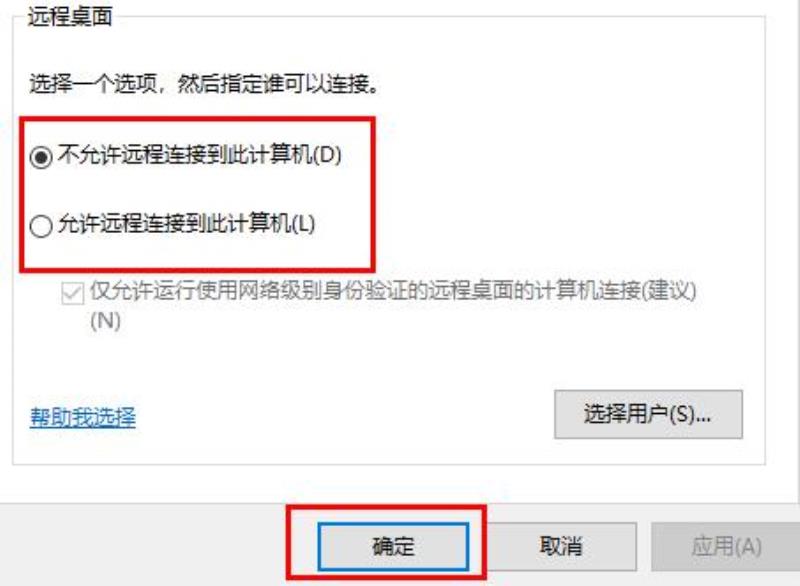This screenshot has width=800, height=586.
Task: Click the 允许远程连接到此计算机(L) label text
Action: [186, 223]
